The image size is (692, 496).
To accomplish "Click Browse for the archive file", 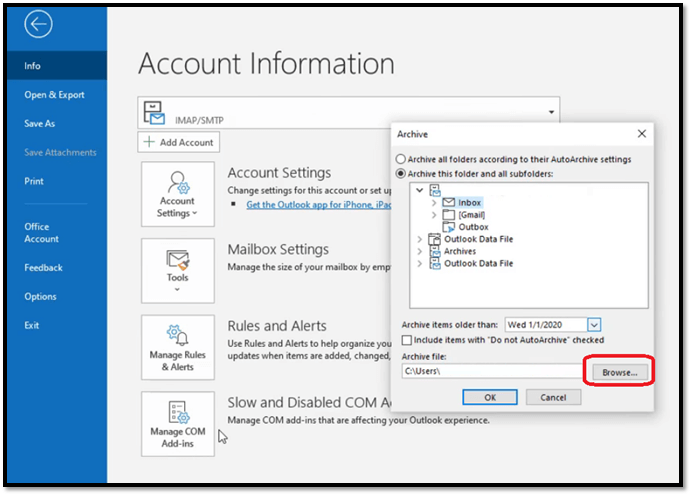I will tap(620, 372).
